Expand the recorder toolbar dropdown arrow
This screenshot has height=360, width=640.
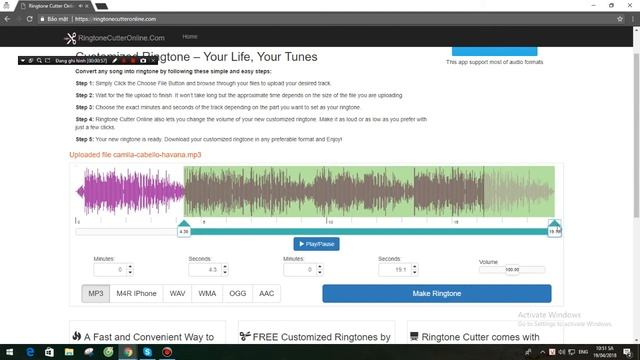(x=23, y=60)
